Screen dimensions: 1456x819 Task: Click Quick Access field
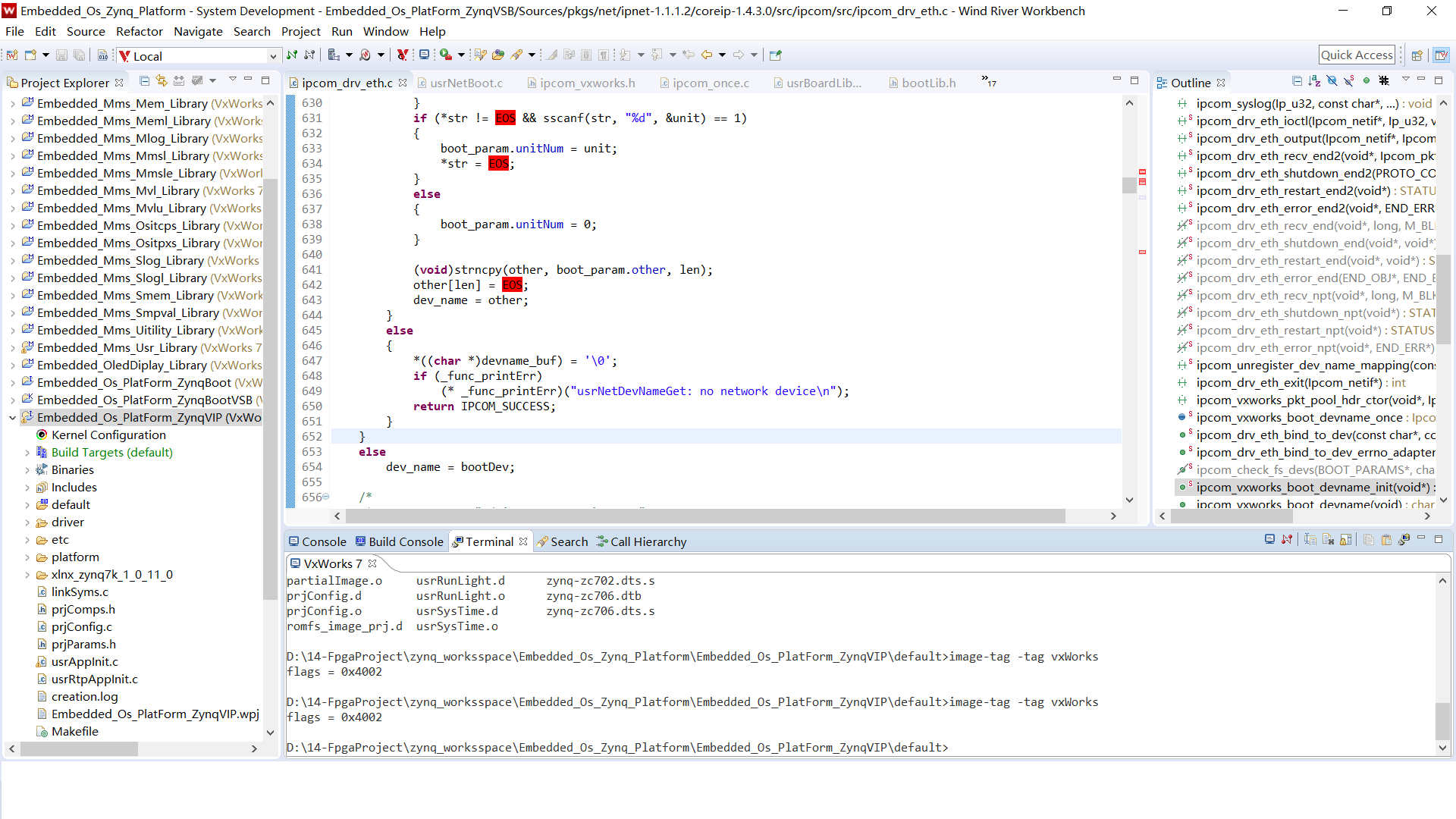[x=1356, y=55]
